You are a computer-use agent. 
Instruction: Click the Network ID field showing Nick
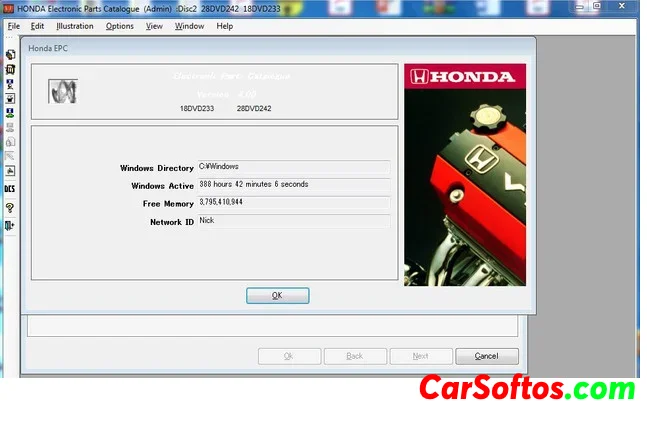click(292, 221)
